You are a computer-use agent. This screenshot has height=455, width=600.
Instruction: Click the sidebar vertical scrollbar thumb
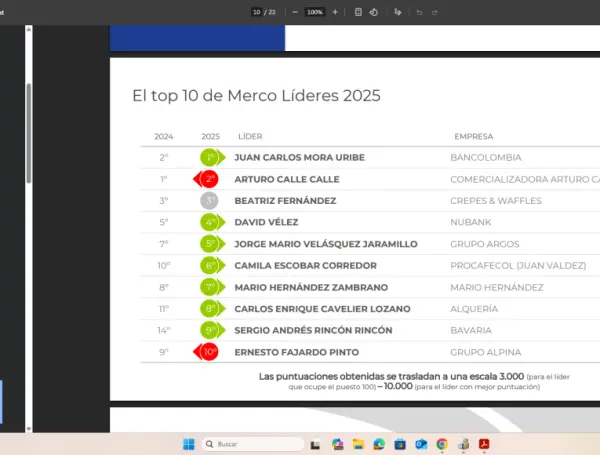click(29, 133)
